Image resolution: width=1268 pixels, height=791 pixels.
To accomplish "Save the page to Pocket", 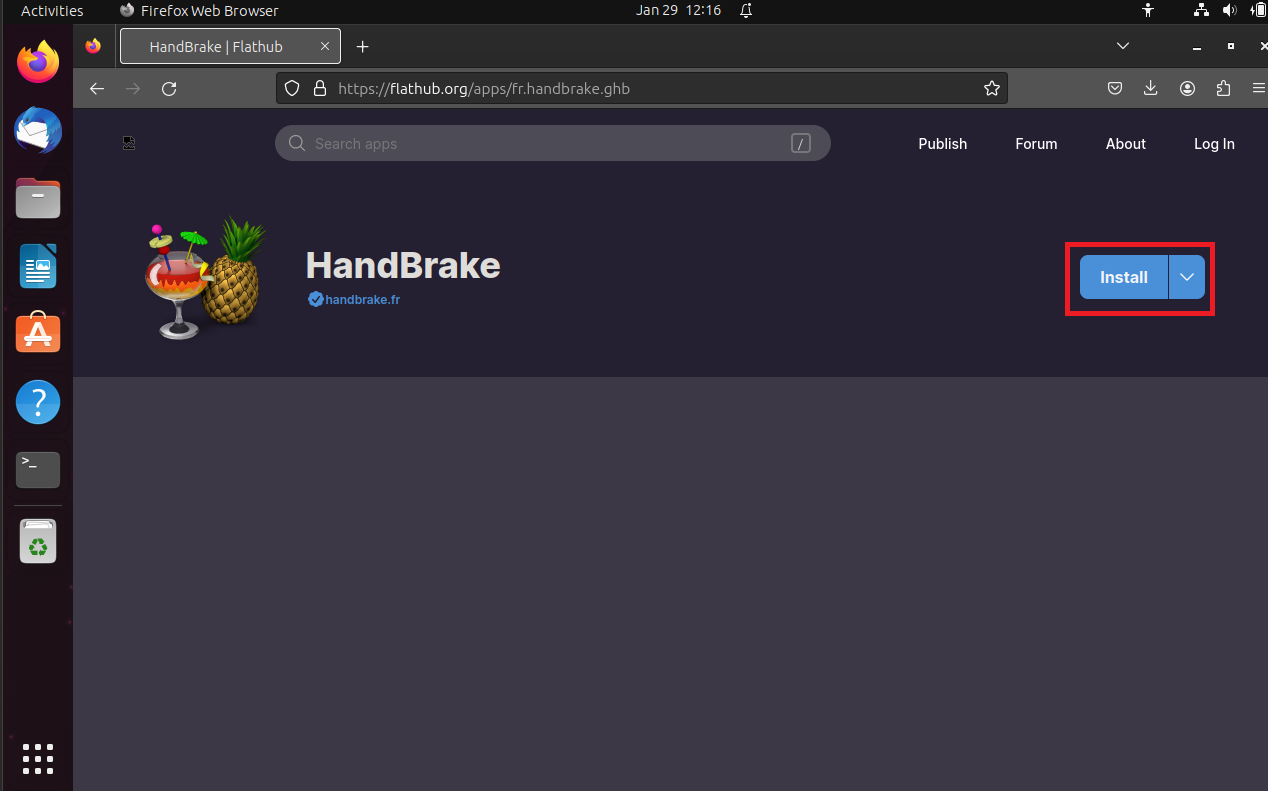I will coord(1114,88).
